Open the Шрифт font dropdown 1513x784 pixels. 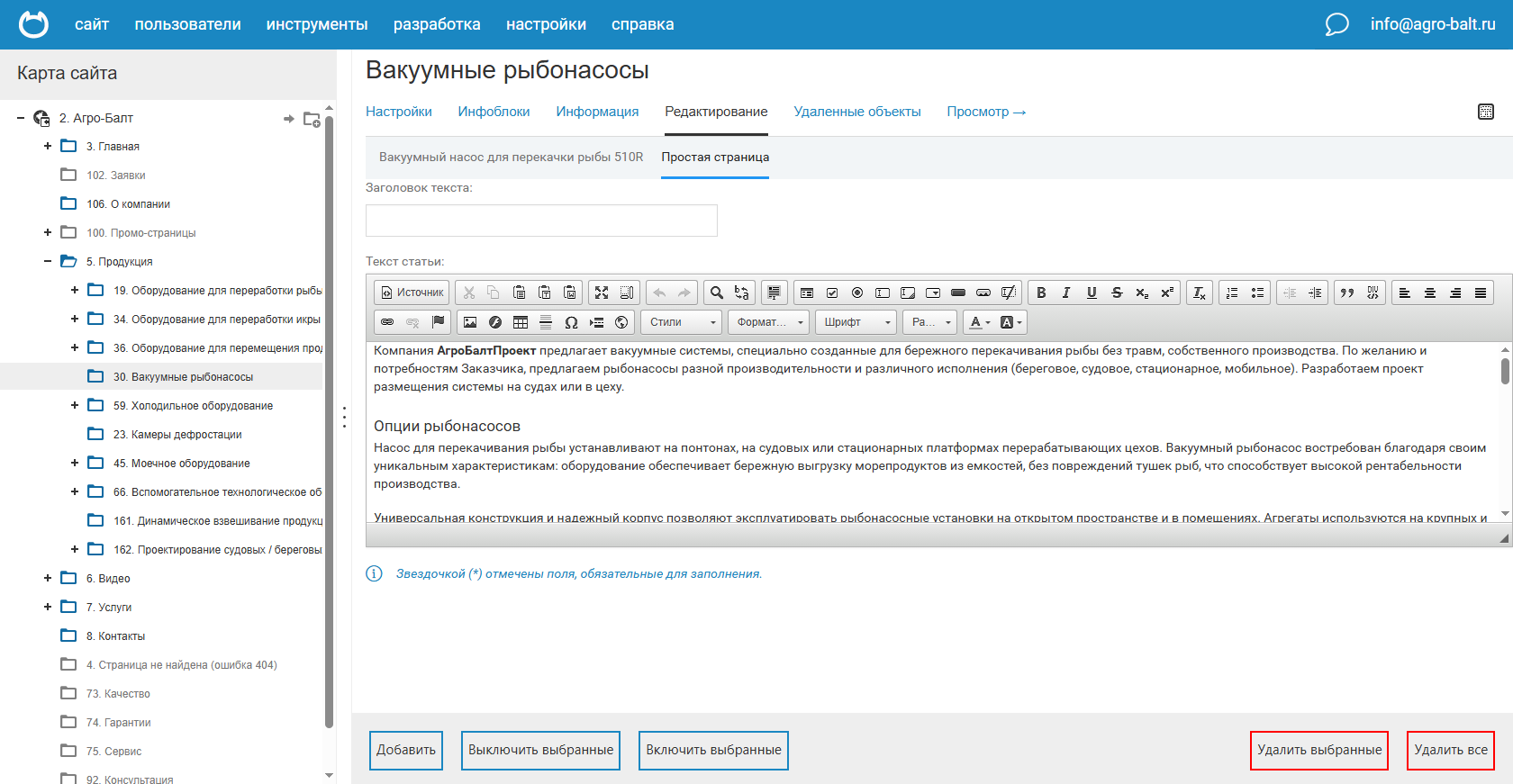(x=856, y=322)
